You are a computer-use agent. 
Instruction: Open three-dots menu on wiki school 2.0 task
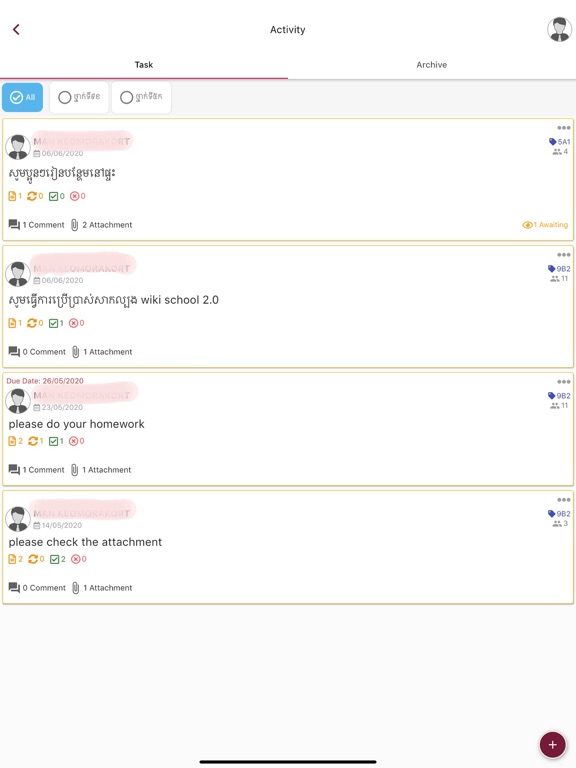(x=564, y=255)
